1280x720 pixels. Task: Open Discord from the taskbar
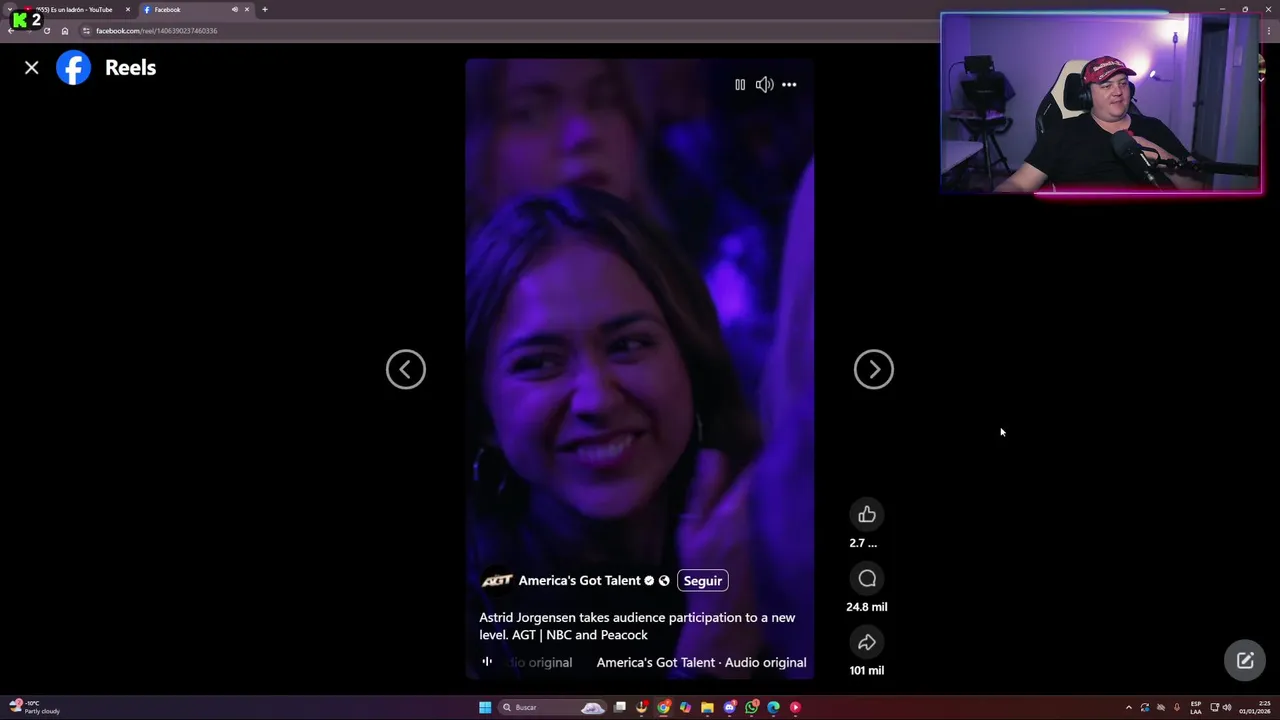point(729,707)
